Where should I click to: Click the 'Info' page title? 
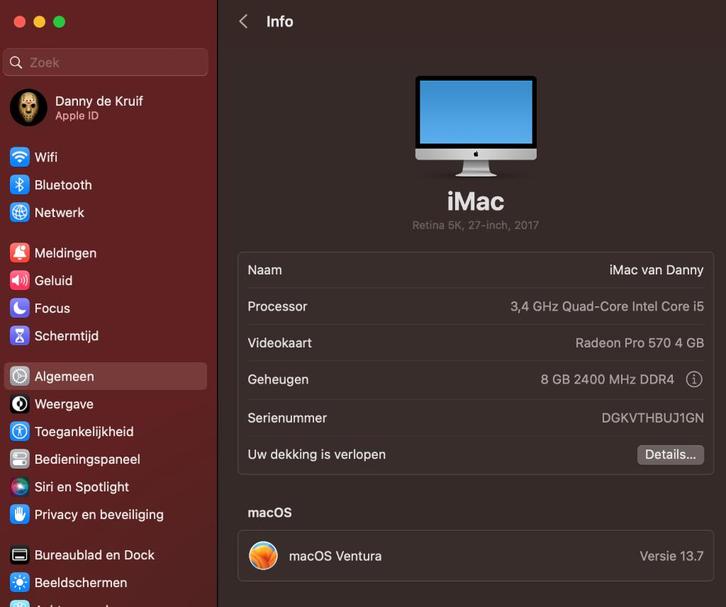point(280,21)
